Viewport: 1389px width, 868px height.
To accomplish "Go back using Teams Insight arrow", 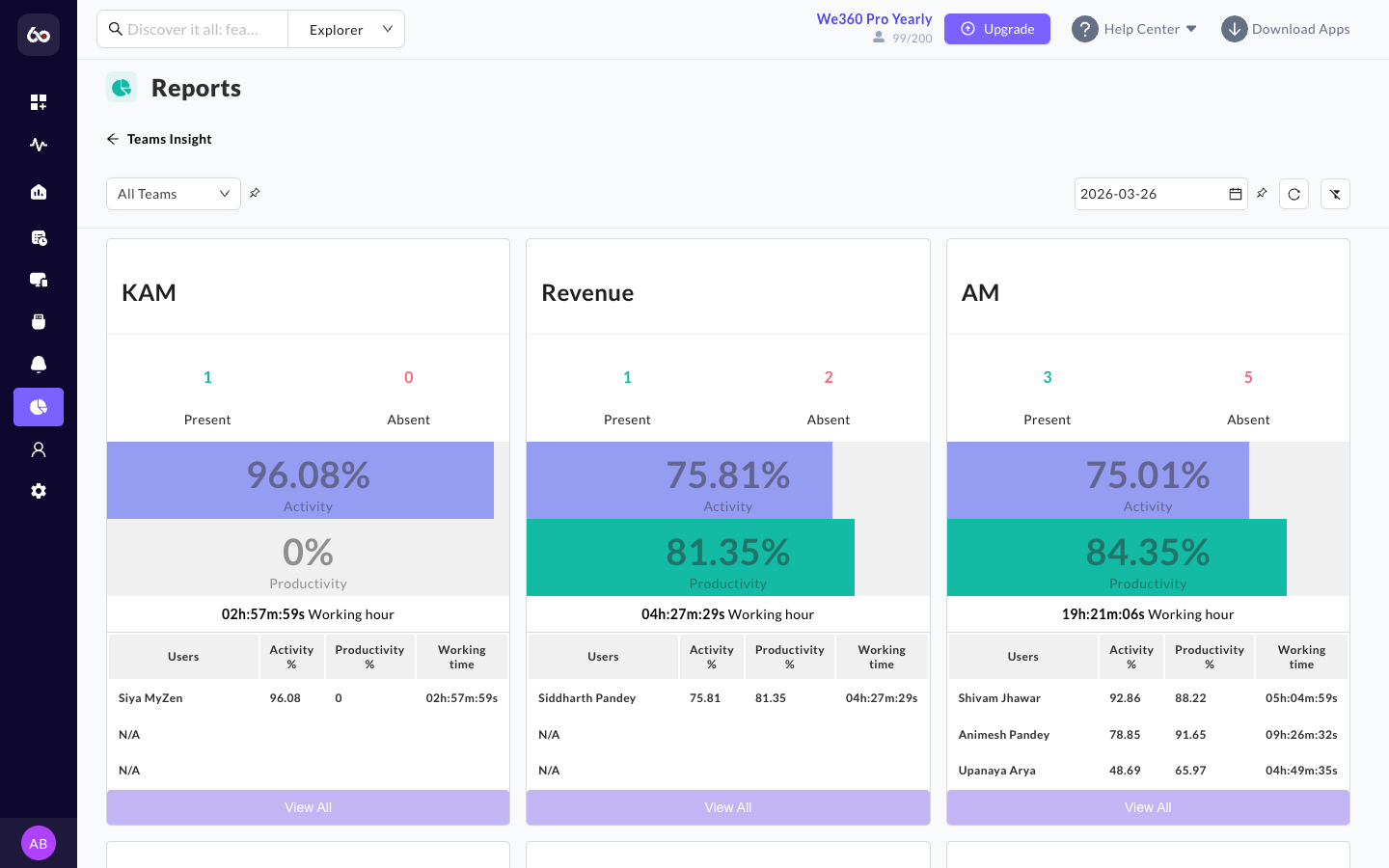I will point(113,139).
